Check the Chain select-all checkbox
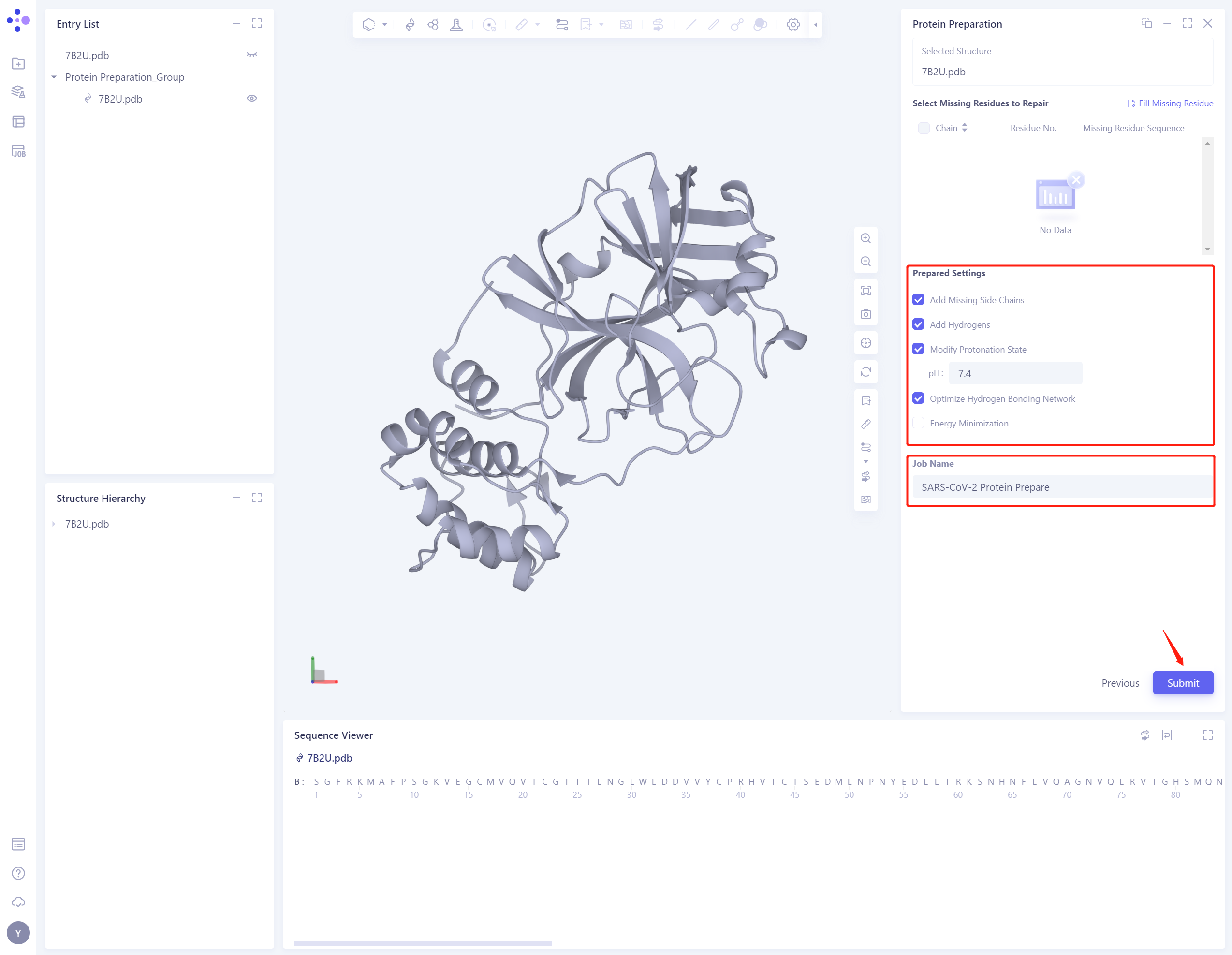 [x=924, y=128]
